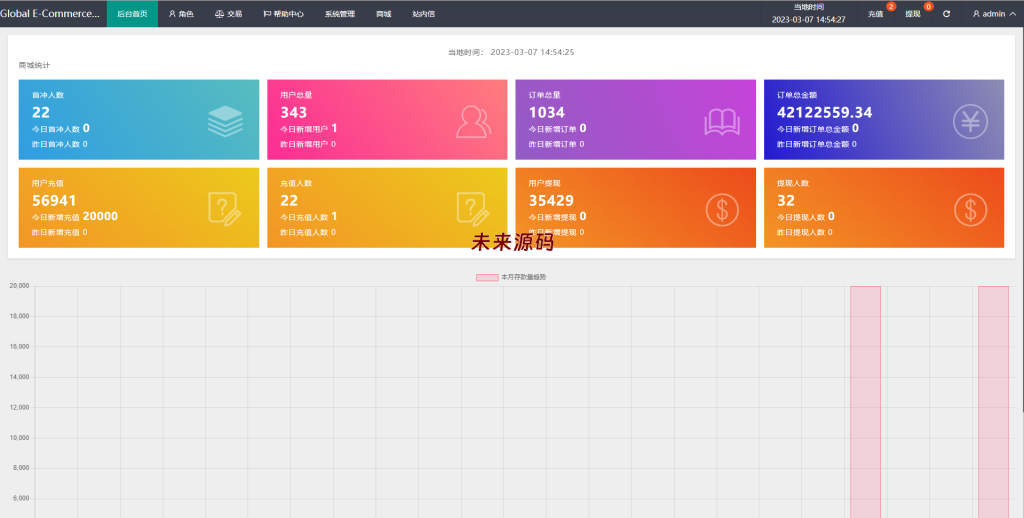This screenshot has height=518, width=1024.
Task: Click the red badge 0 on 提现
Action: [x=928, y=7]
